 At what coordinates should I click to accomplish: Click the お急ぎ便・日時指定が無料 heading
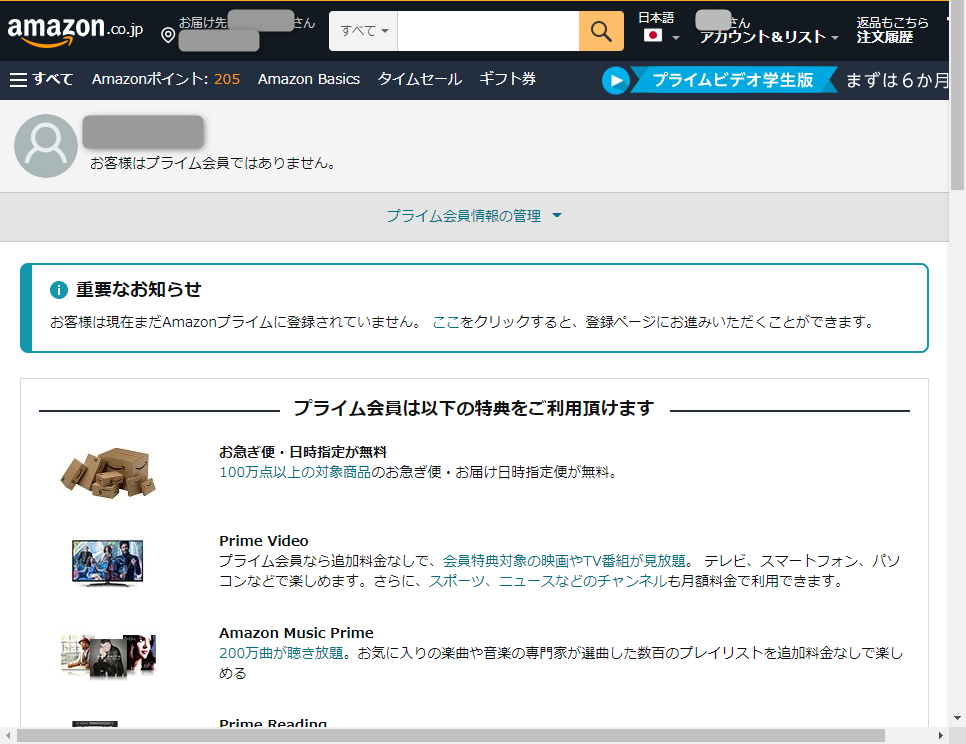303,452
